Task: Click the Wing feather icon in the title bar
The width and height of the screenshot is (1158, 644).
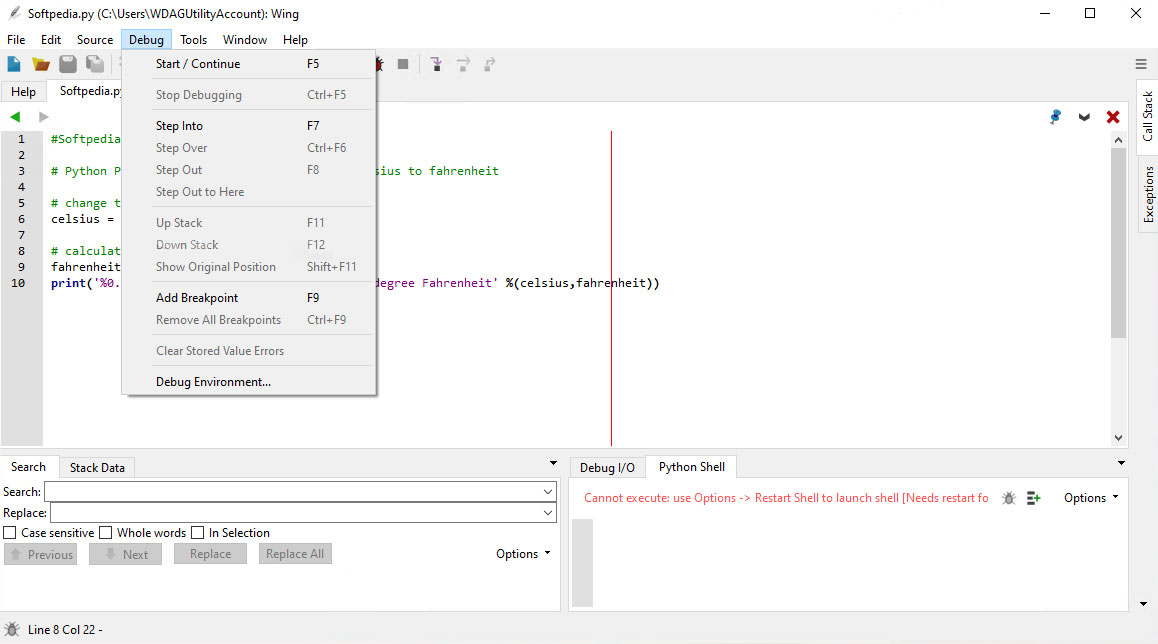Action: point(14,13)
